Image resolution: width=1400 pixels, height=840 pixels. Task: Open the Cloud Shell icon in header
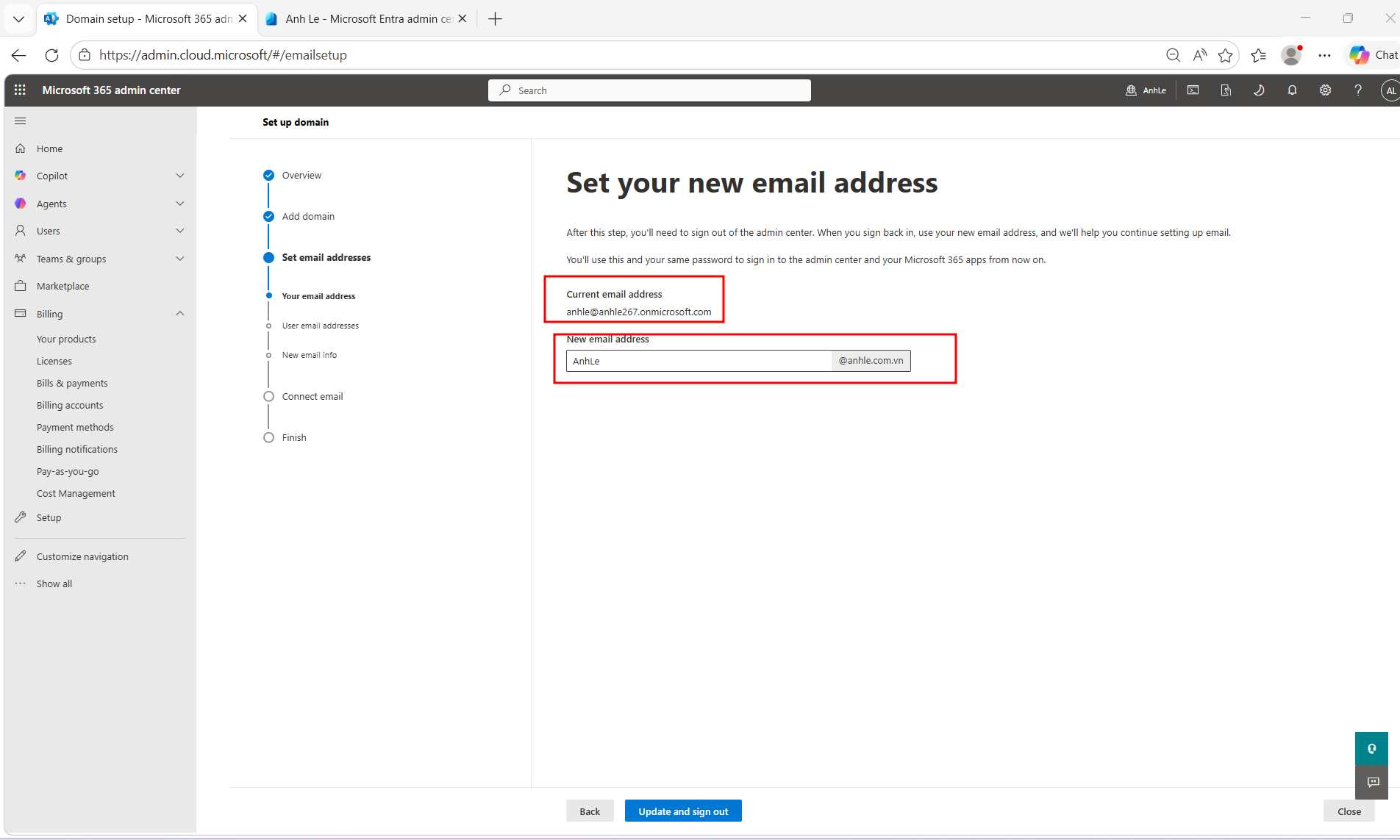coord(1193,90)
